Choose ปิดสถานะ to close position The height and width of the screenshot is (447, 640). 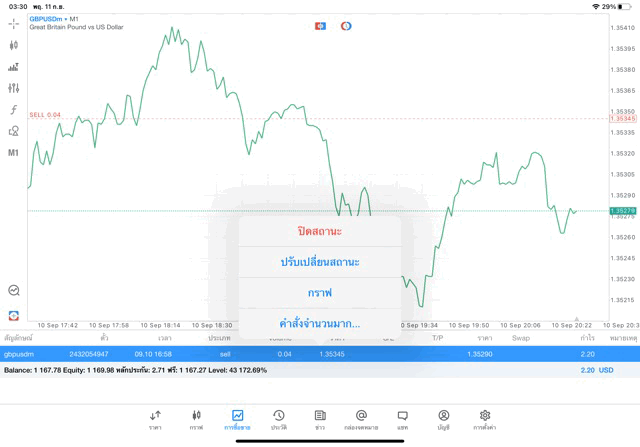click(320, 231)
